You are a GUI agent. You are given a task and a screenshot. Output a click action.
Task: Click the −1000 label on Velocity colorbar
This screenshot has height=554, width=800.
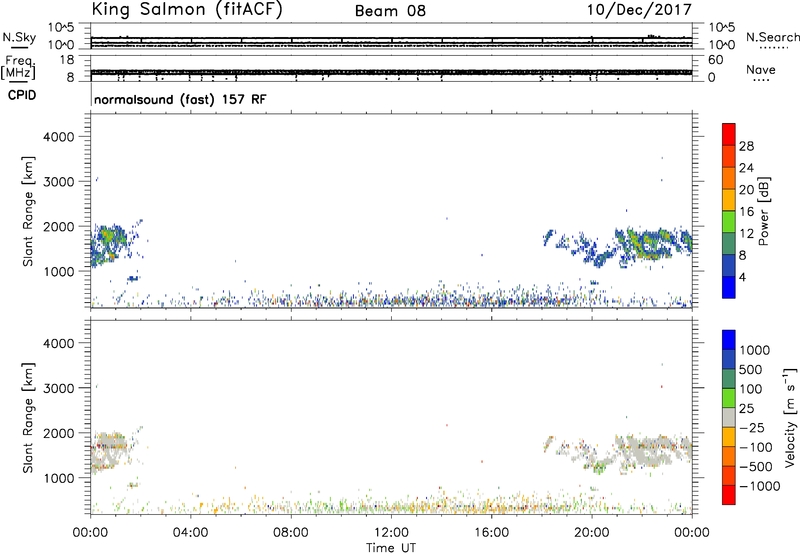pos(759,486)
